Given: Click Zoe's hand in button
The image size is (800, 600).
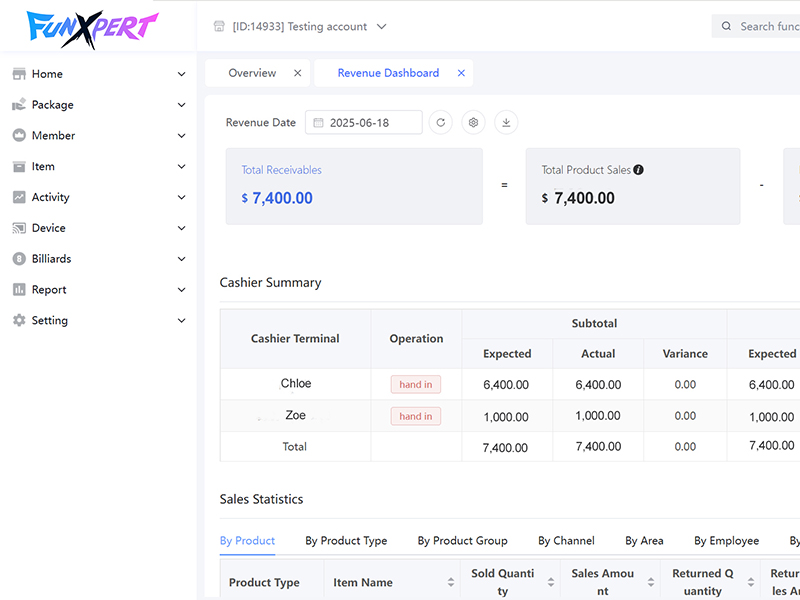Looking at the screenshot, I should pyautogui.click(x=415, y=417).
